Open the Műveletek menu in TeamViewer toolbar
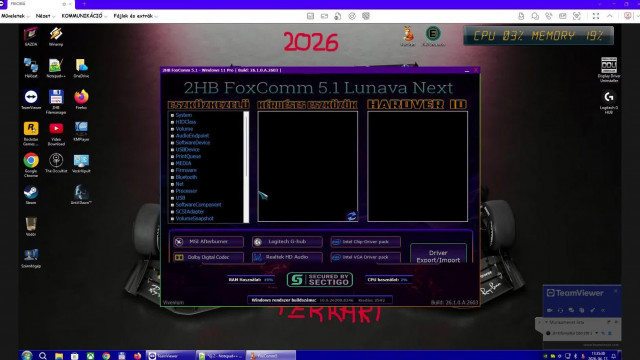Viewport: 640px width, 360px height. 15,16
